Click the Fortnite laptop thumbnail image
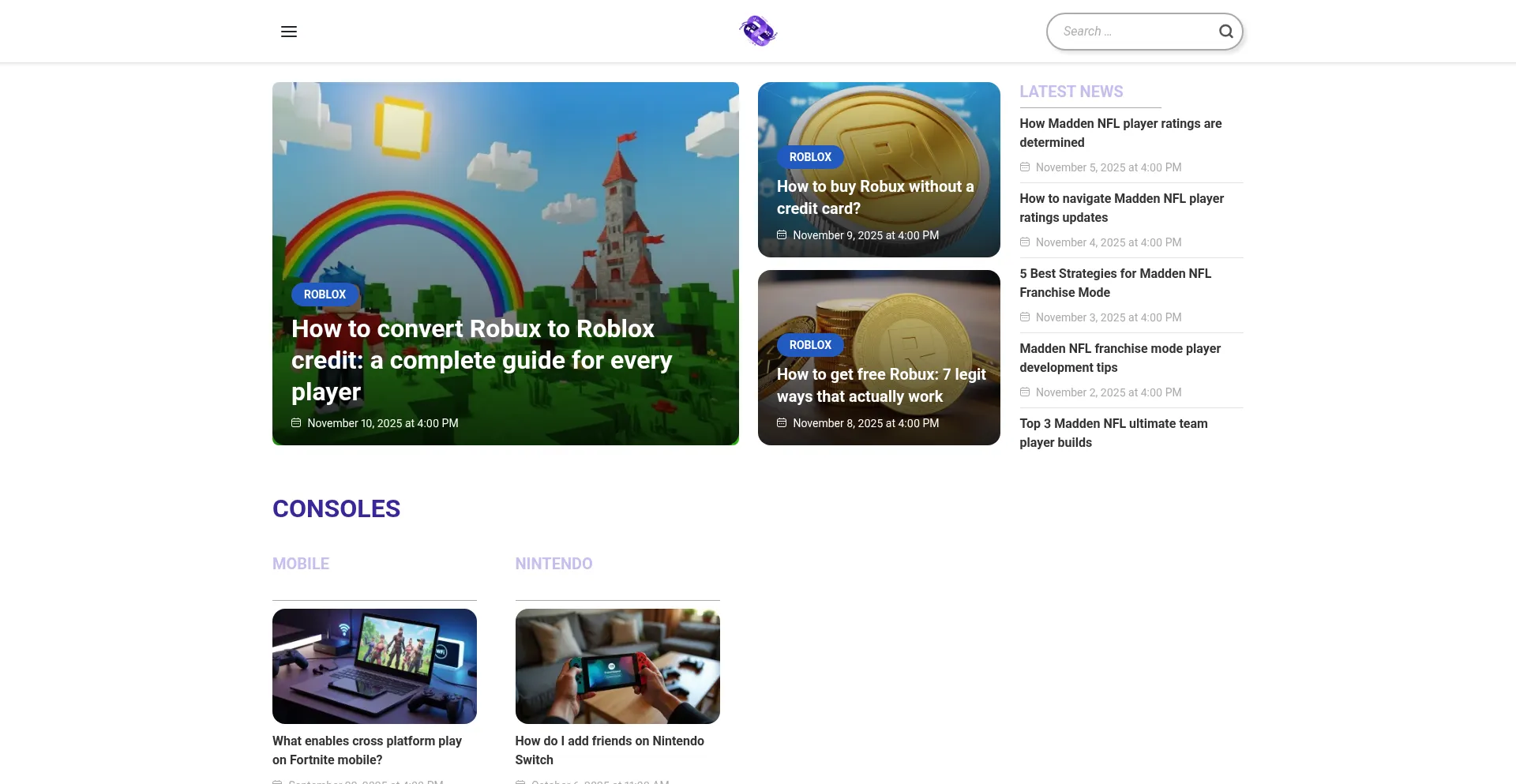1516x784 pixels. tap(374, 666)
